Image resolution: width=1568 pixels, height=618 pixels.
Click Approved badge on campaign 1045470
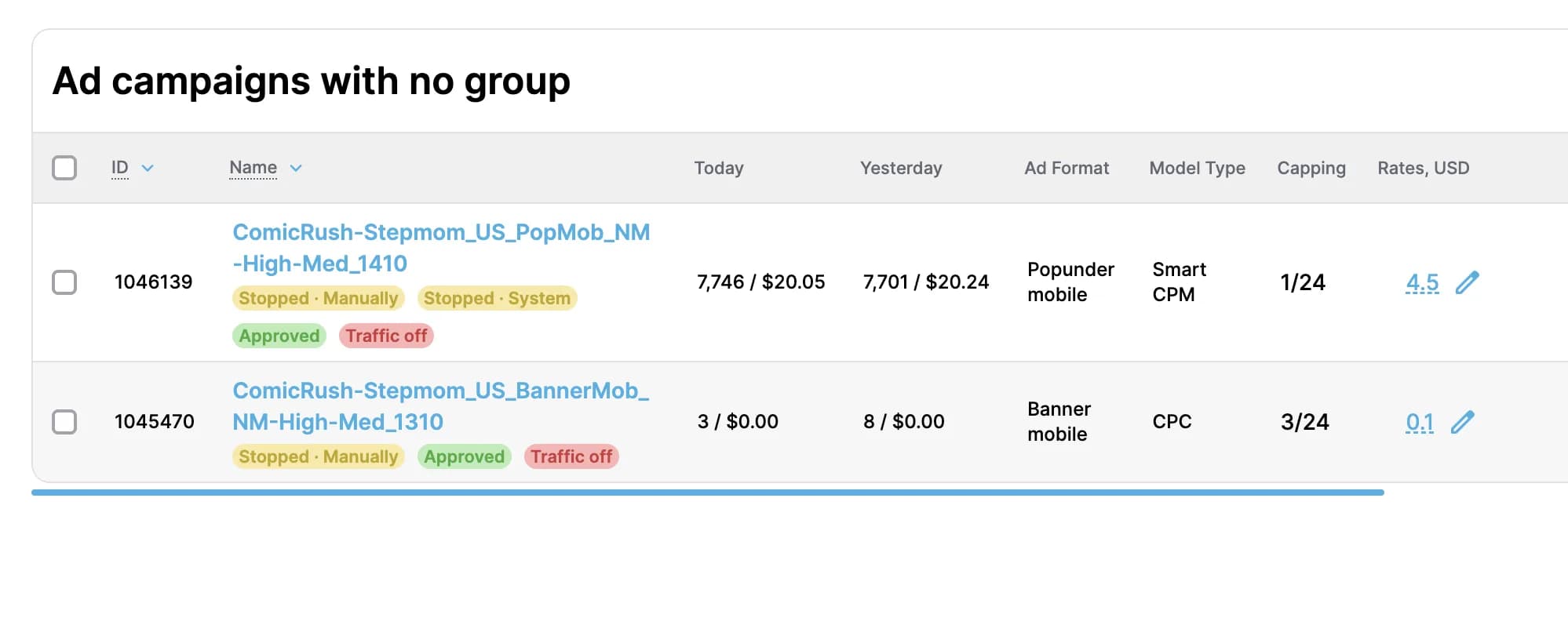(465, 456)
